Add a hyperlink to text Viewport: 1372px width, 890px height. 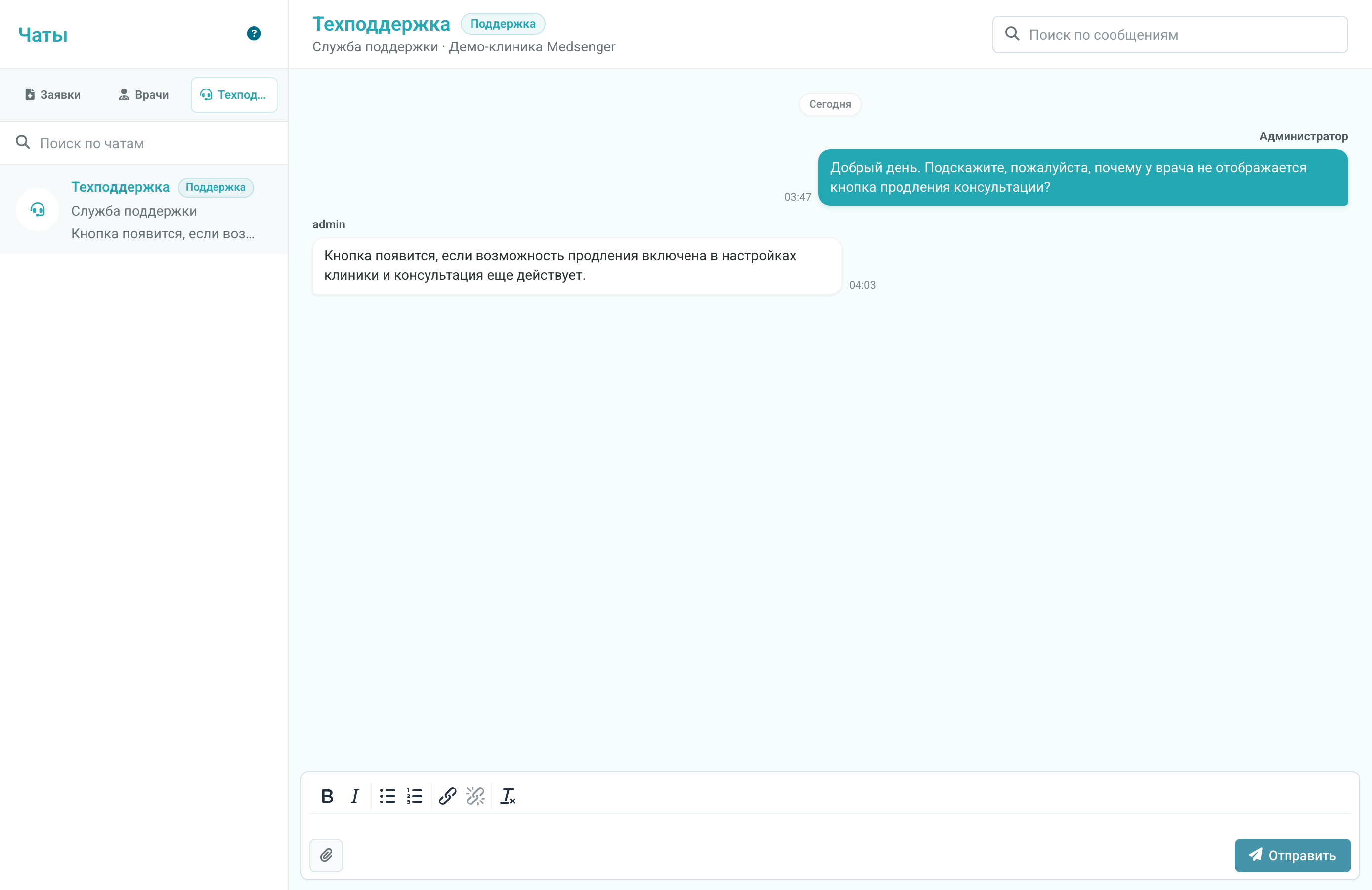(x=447, y=796)
